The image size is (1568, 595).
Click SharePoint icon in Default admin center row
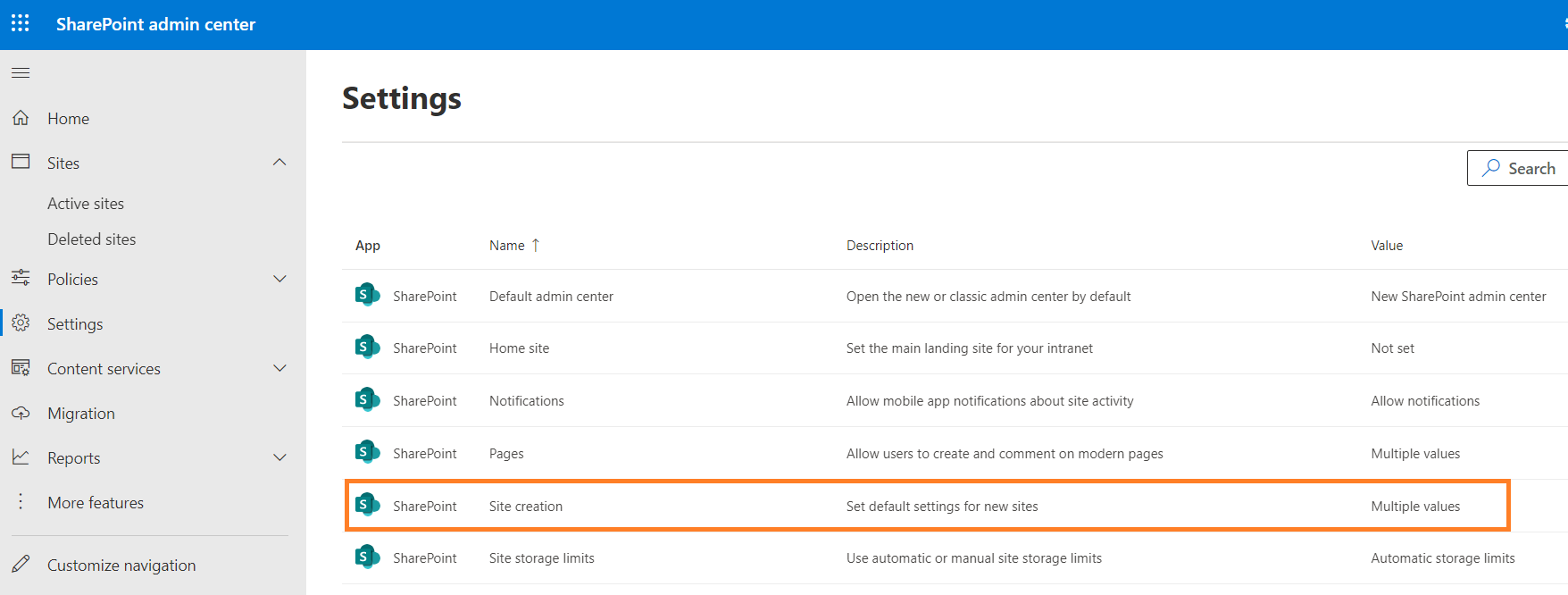point(367,295)
